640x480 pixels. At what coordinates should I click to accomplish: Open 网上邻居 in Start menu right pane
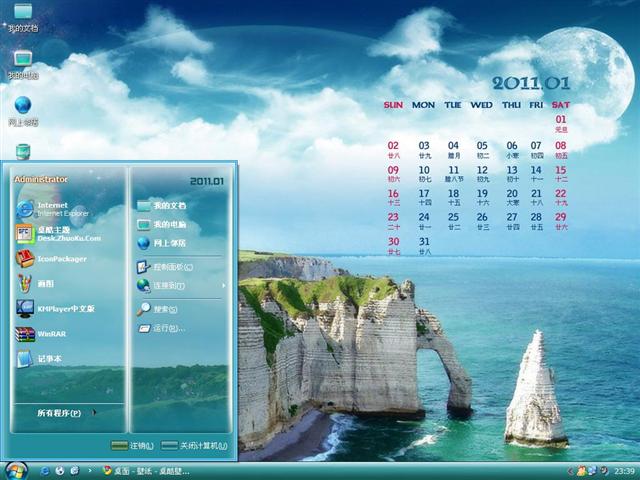[x=162, y=243]
